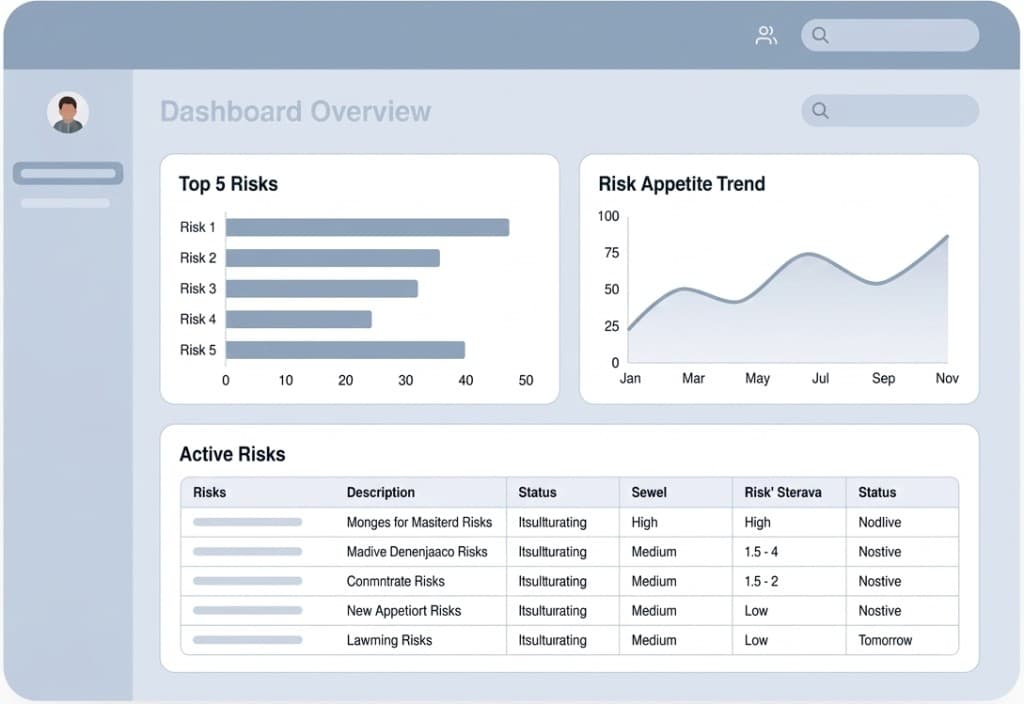
Task: Click the magnifier in the top search bar
Action: click(820, 35)
